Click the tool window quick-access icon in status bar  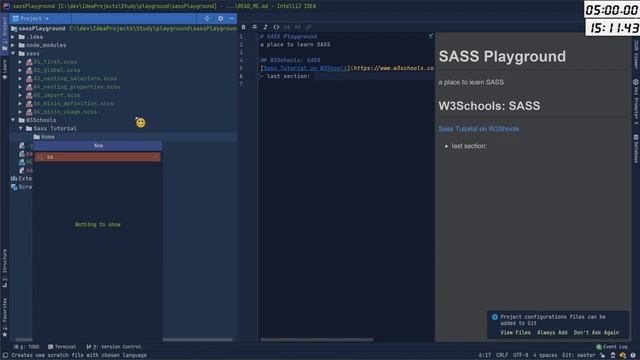coord(5,356)
